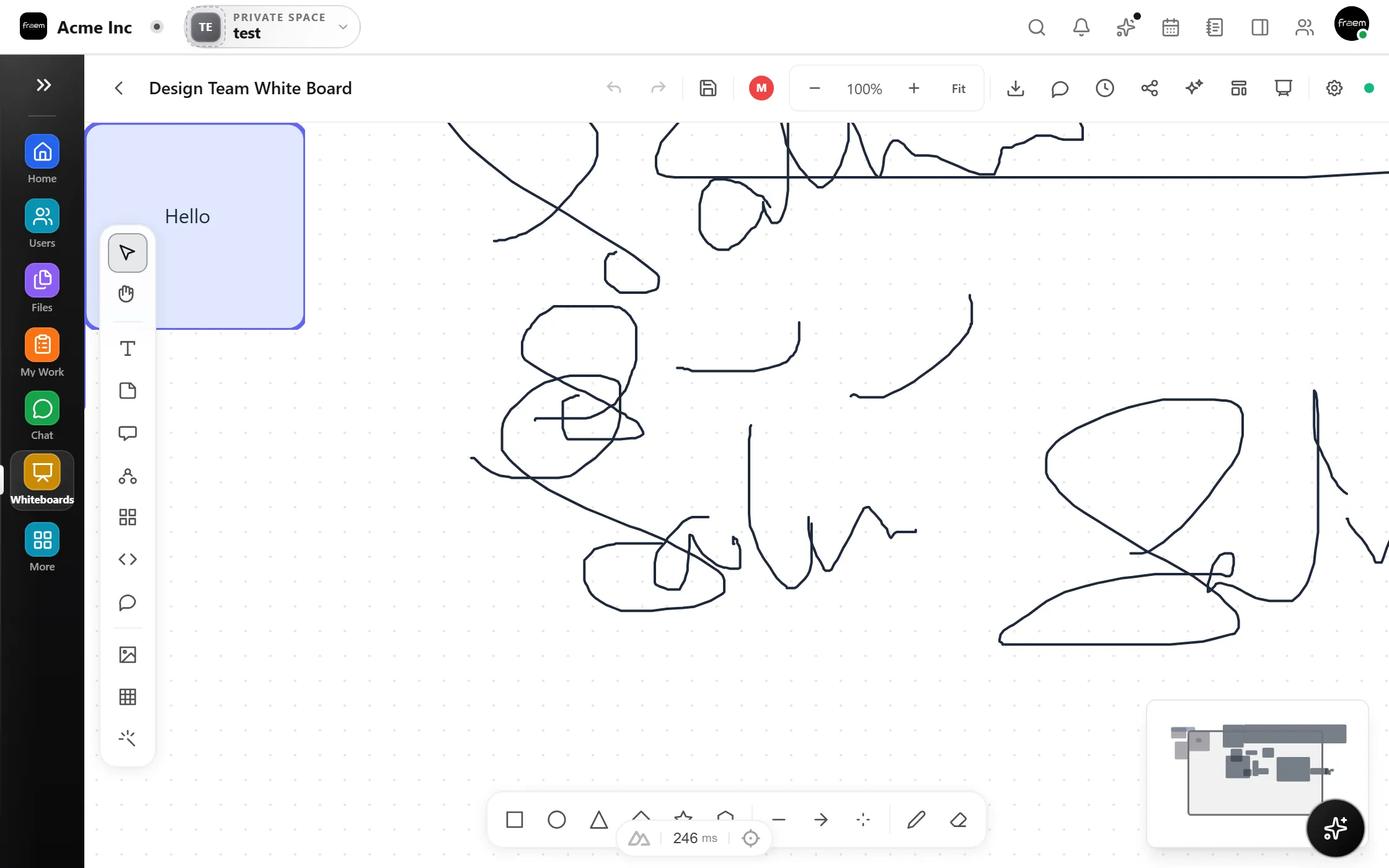Open version history clock

point(1105,88)
